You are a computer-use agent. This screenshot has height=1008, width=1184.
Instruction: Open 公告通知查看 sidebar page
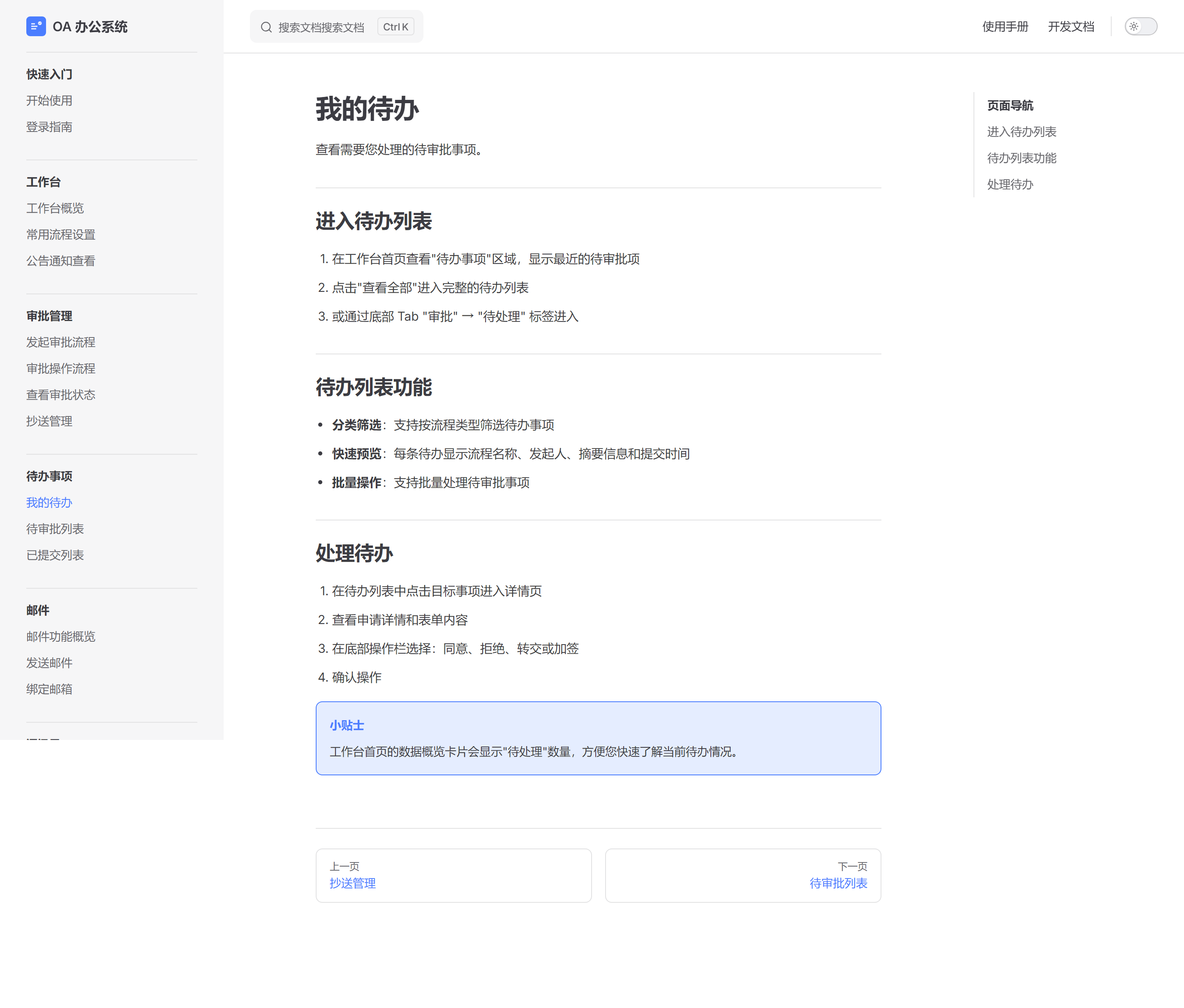pyautogui.click(x=60, y=261)
